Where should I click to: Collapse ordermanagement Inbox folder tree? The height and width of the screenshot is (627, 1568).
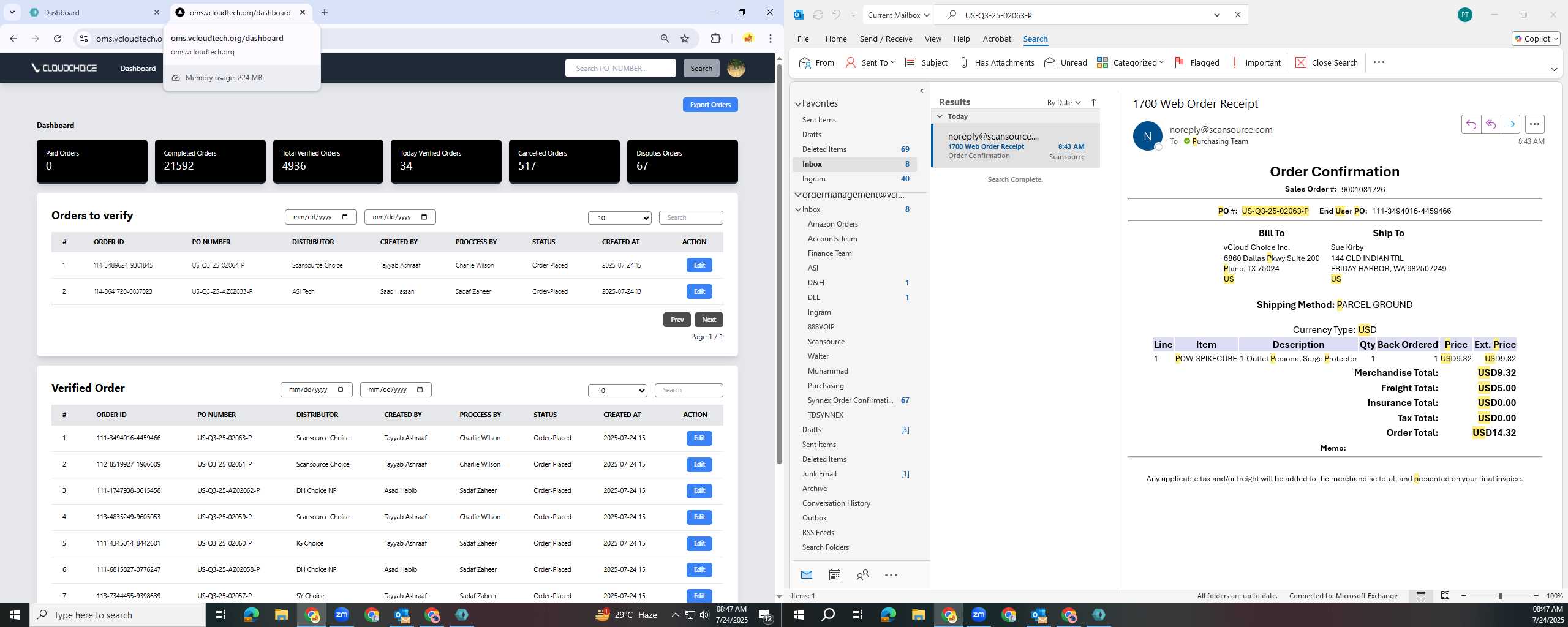point(798,209)
